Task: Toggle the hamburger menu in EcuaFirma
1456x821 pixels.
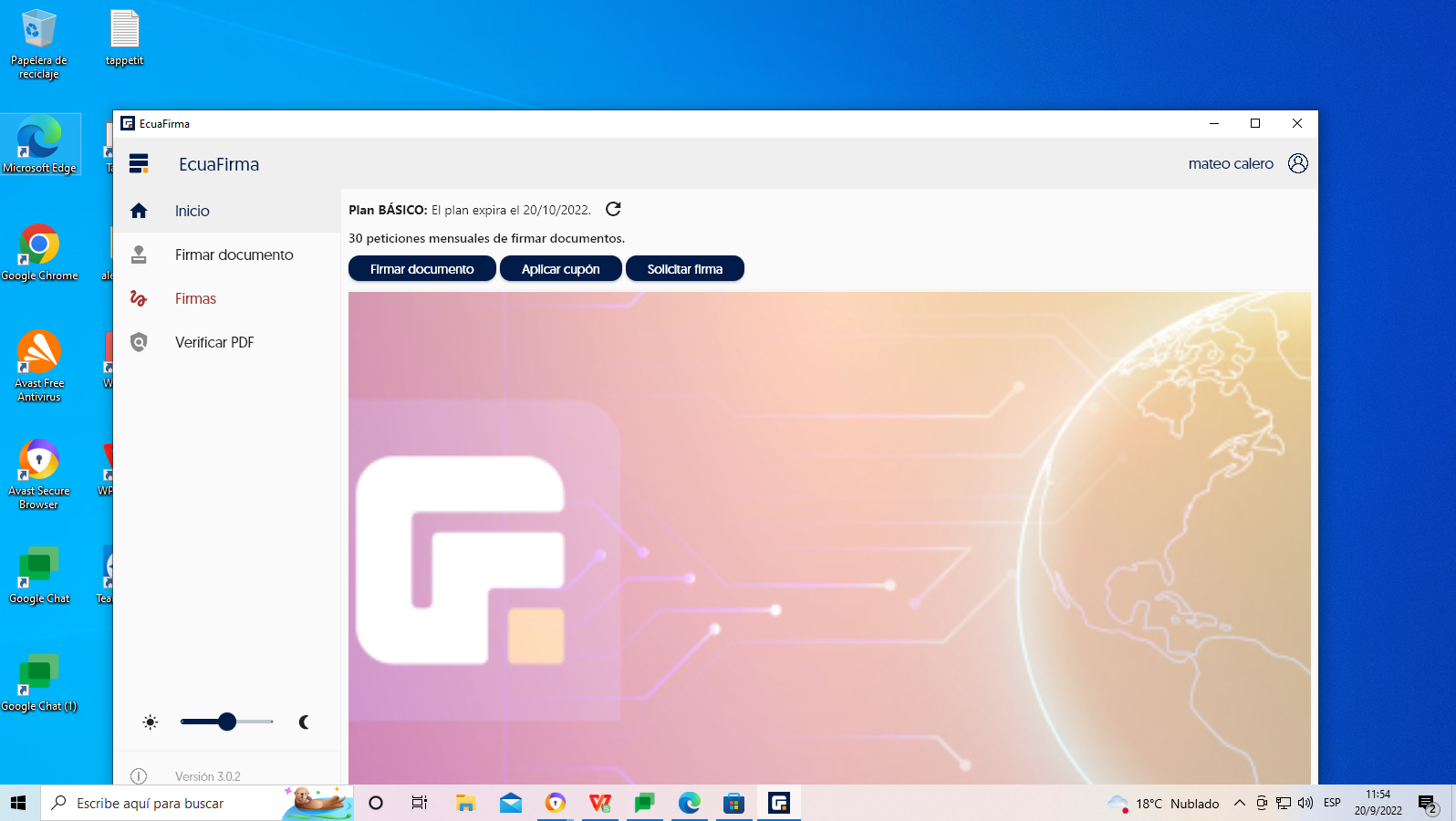Action: tap(139, 164)
